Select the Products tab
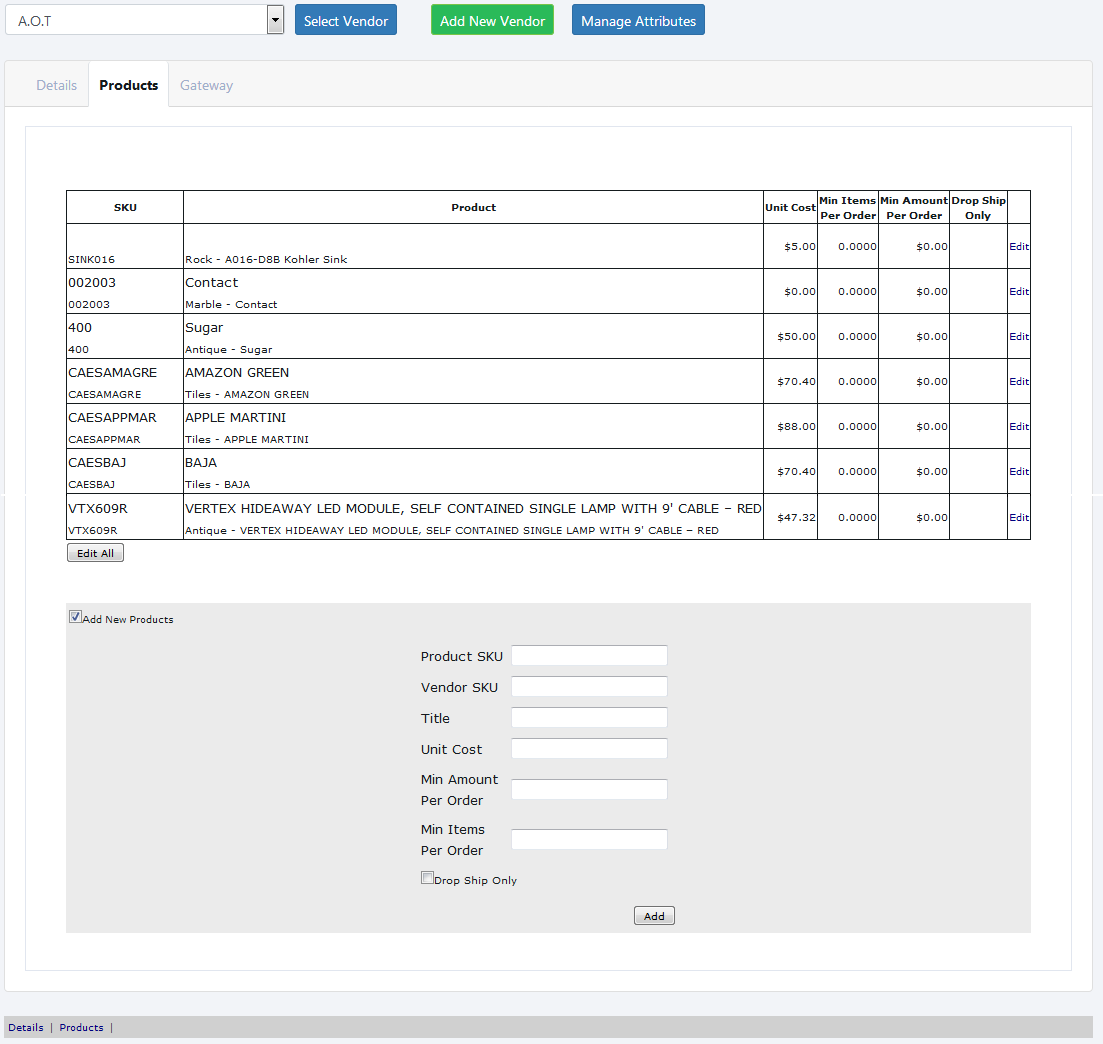Screen dimensions: 1103x1044 coord(128,85)
